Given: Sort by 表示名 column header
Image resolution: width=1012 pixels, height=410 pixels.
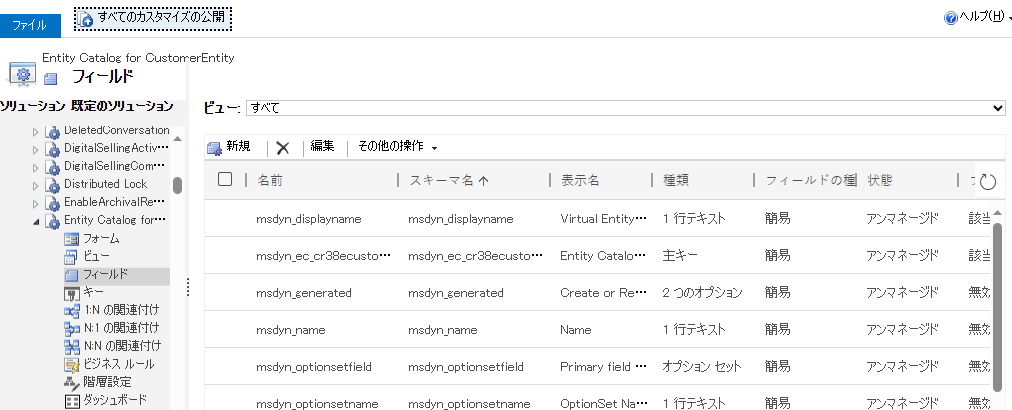Looking at the screenshot, I should point(580,181).
